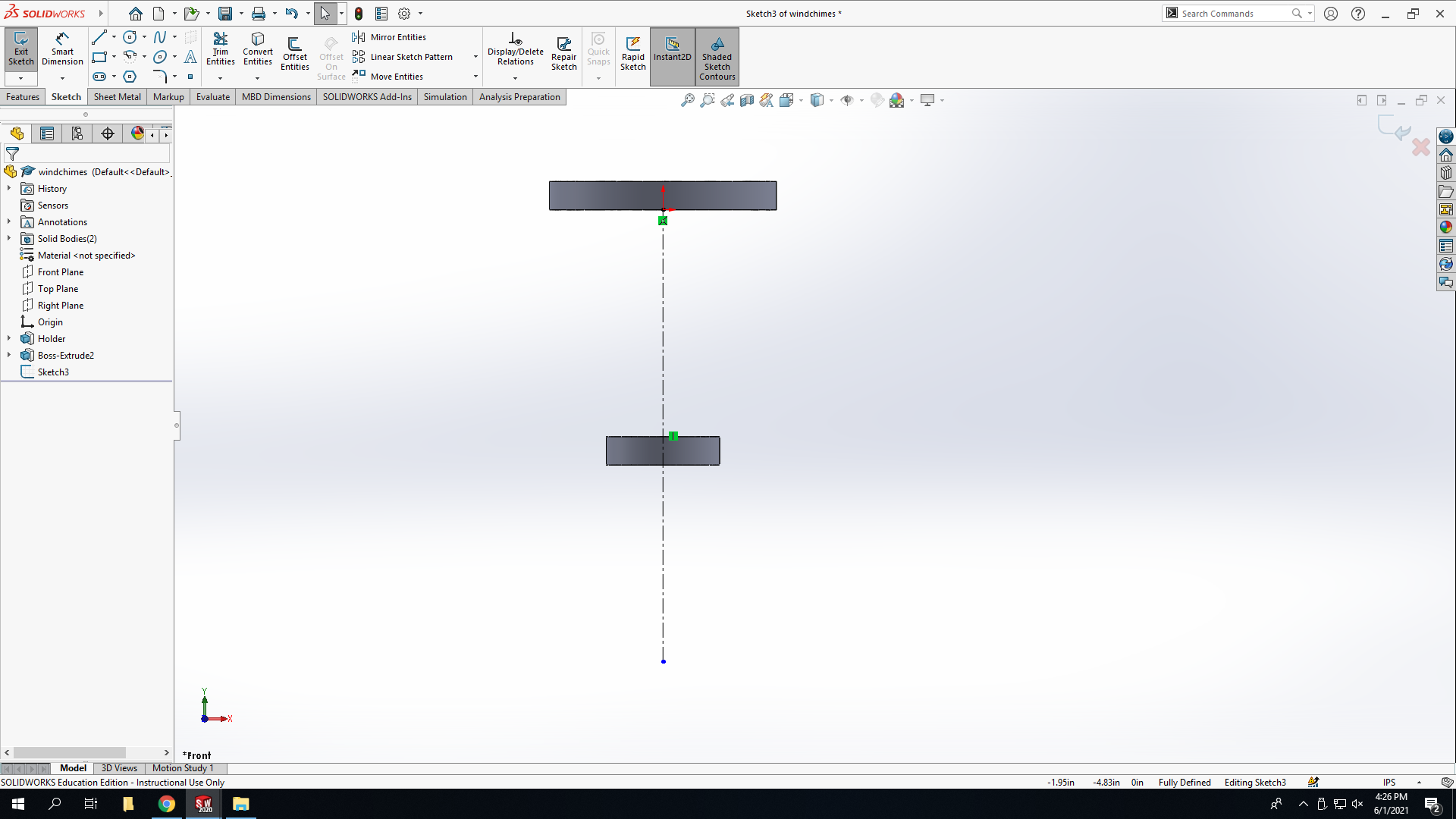Open the 3D Views tab
Image resolution: width=1456 pixels, height=819 pixels.
119,768
